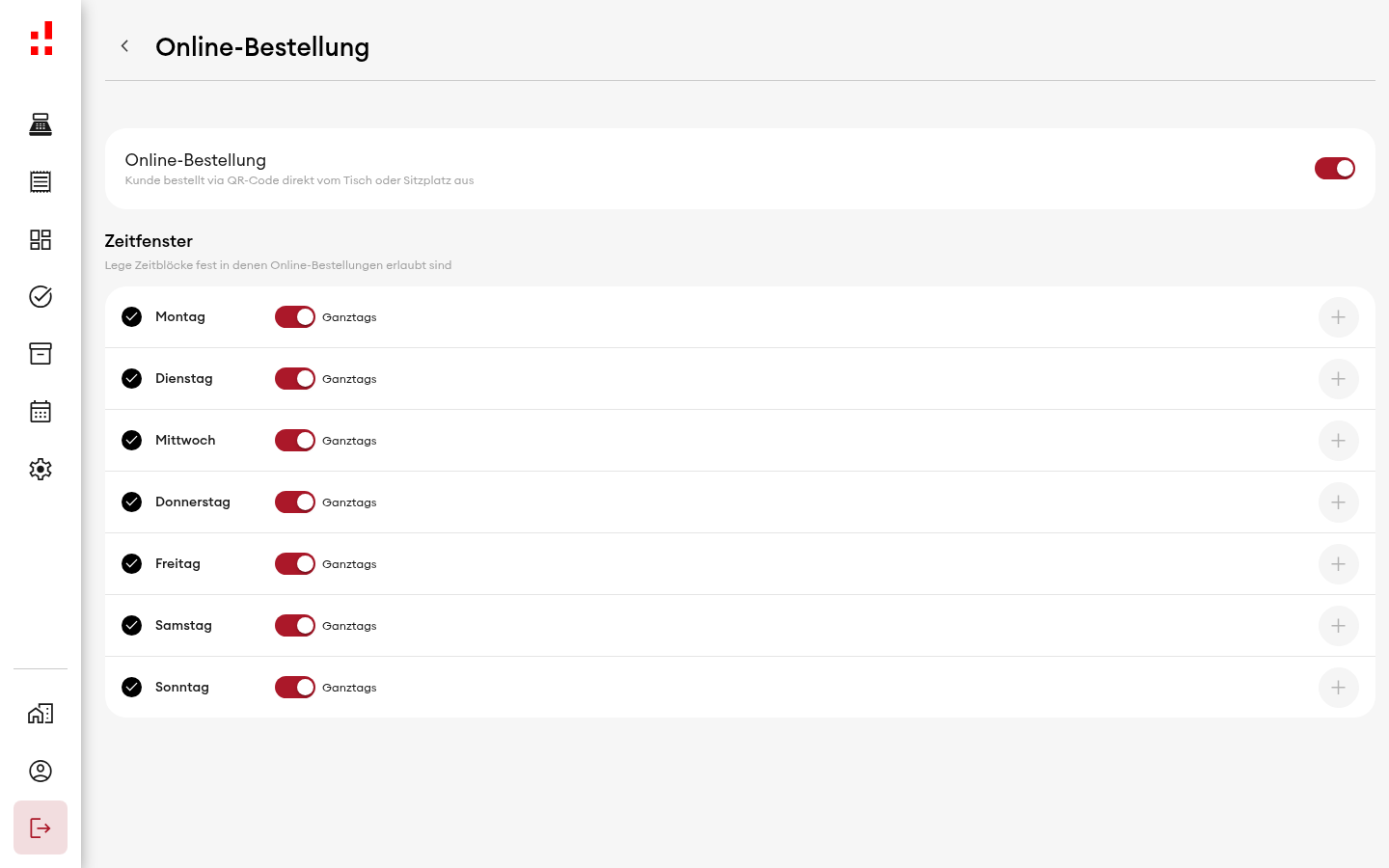Open the calendar icon in sidebar
The width and height of the screenshot is (1389, 868).
(x=41, y=412)
